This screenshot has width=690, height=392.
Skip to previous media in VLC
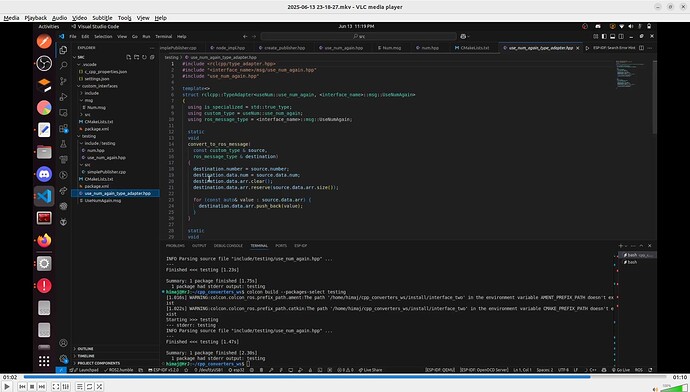[22, 386]
